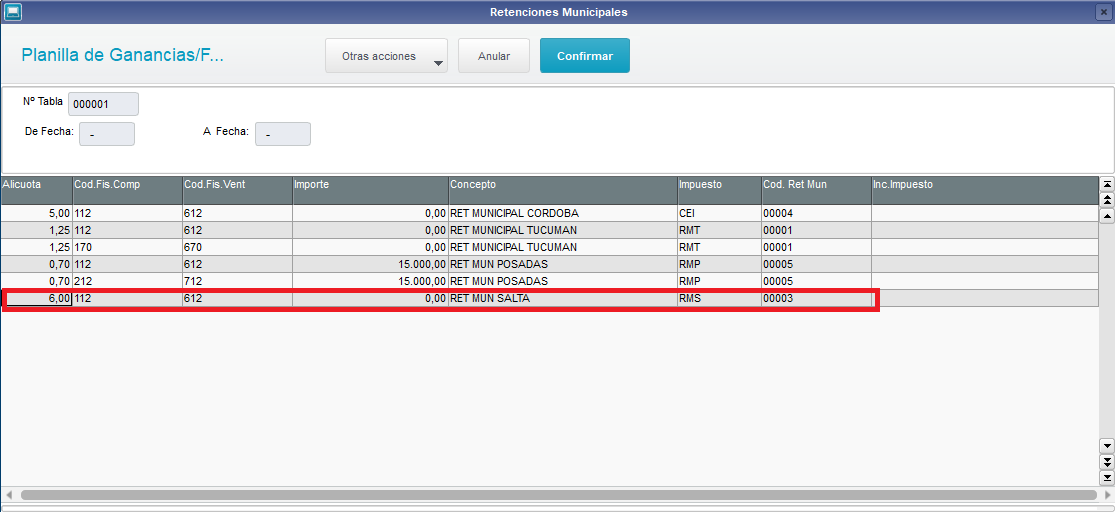Click the 0,00 importe in CORDOBA row
1115x512 pixels.
370,213
